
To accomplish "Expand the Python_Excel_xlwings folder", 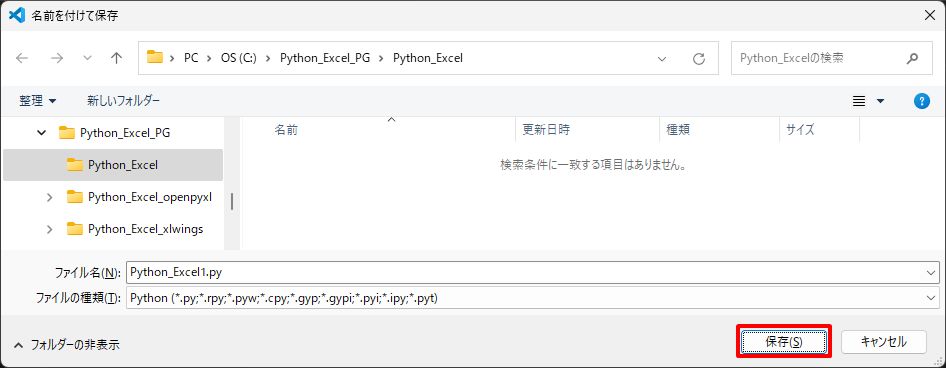I will [49, 229].
